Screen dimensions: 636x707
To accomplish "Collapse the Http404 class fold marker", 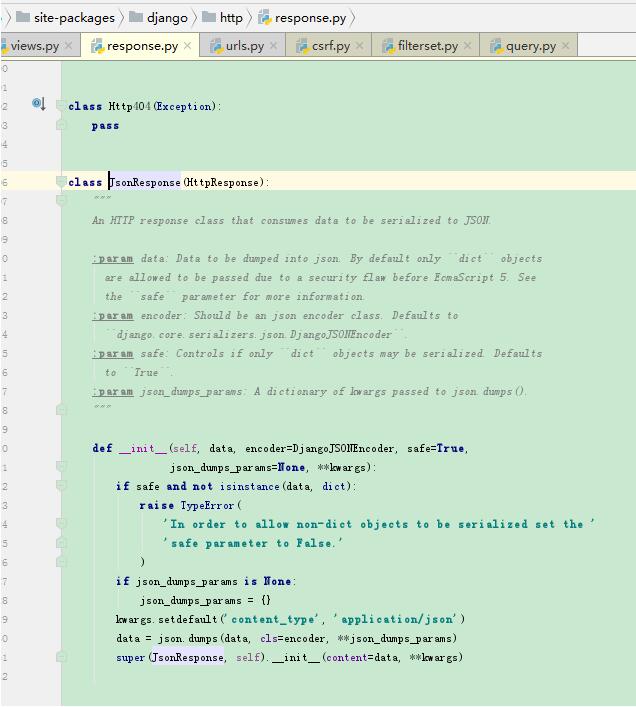I will click(x=61, y=106).
